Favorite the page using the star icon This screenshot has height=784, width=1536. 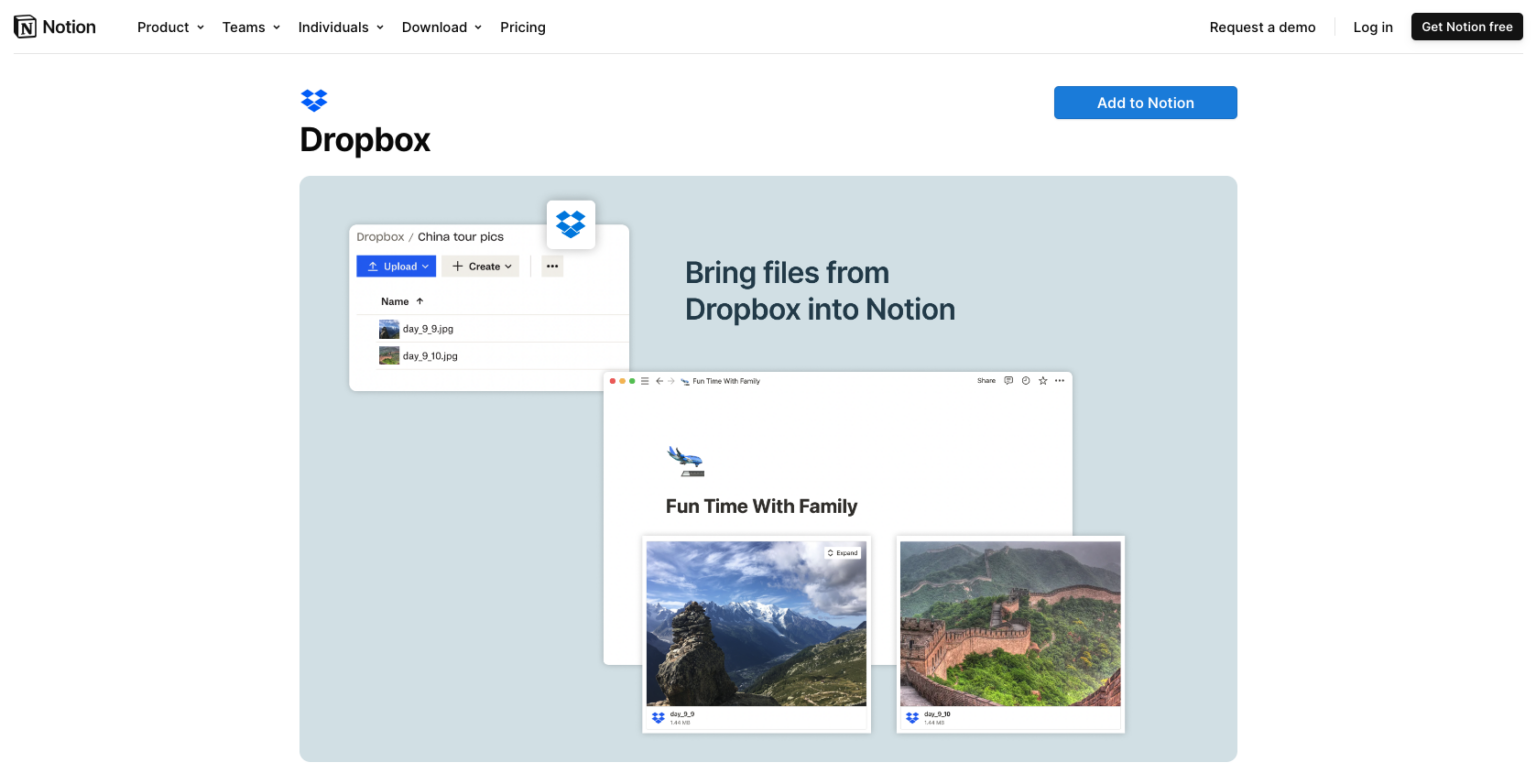[x=1043, y=381]
